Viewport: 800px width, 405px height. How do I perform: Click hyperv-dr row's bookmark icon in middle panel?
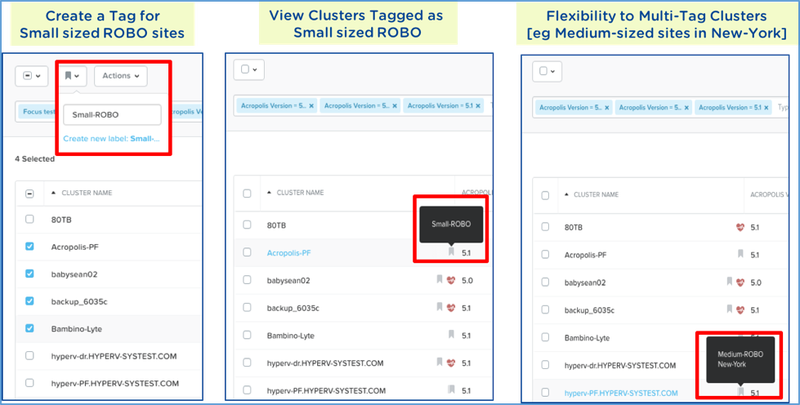tap(439, 362)
